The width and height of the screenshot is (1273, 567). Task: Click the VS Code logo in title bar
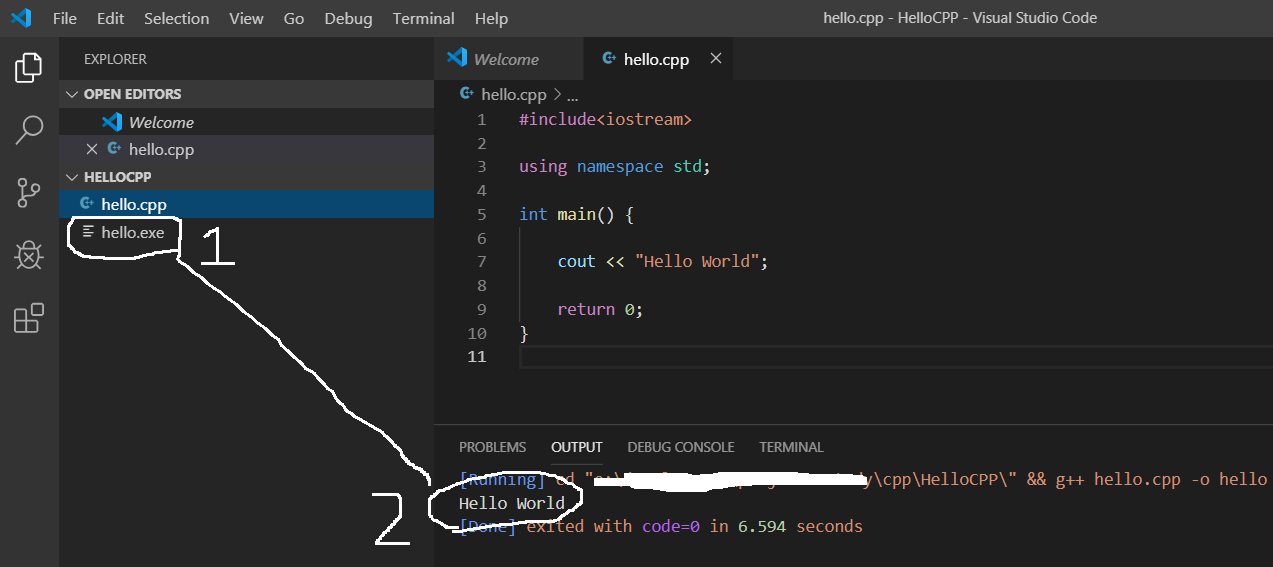tap(21, 18)
